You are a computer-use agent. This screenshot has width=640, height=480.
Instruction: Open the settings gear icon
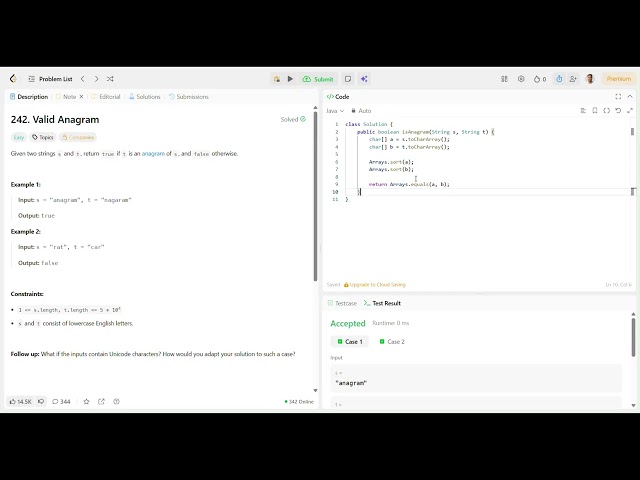521,79
